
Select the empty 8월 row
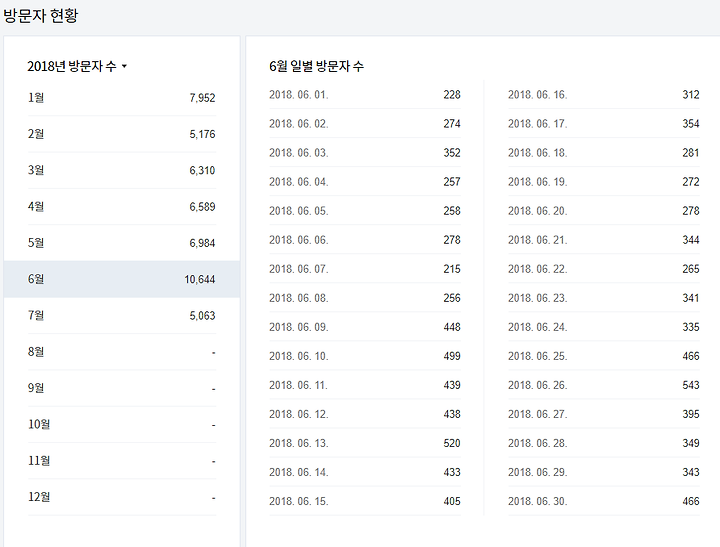coord(122,352)
